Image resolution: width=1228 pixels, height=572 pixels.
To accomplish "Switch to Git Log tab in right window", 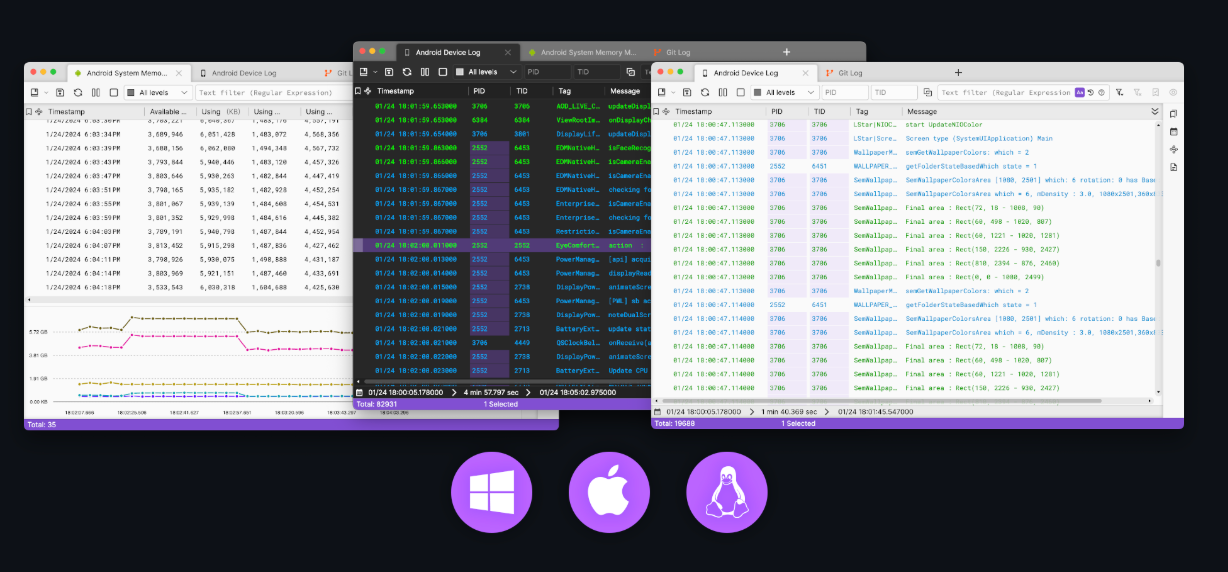I will coord(850,73).
